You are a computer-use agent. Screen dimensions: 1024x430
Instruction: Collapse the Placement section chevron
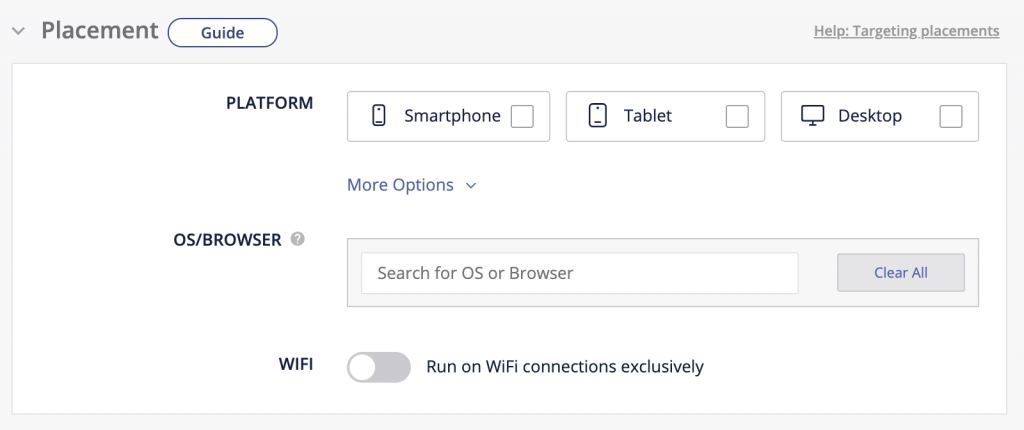[x=19, y=31]
